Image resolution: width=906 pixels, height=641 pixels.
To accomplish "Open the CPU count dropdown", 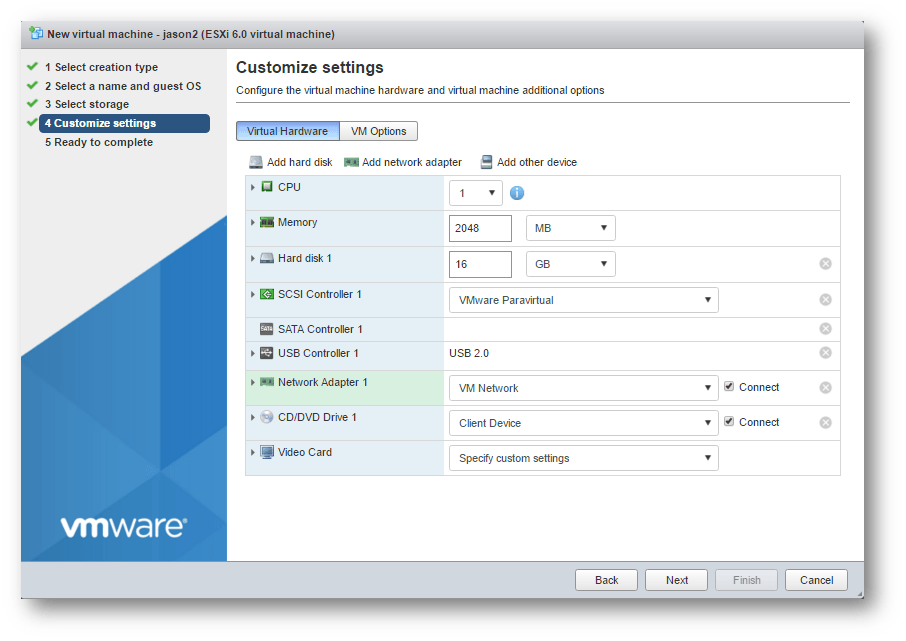I will click(476, 193).
